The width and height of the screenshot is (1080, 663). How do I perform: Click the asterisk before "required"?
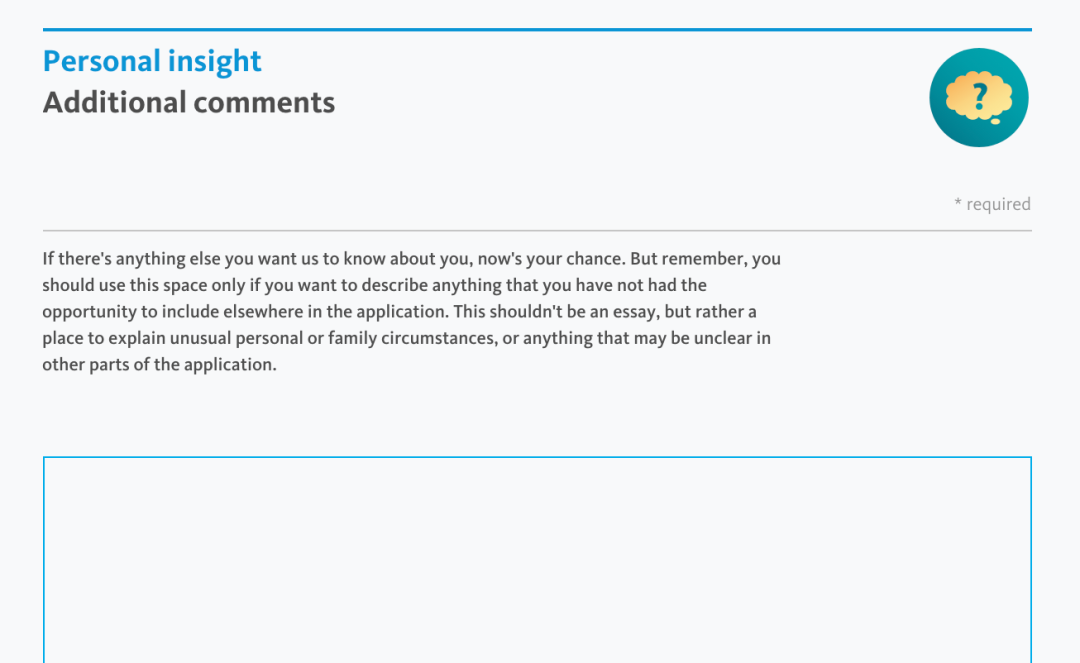pos(958,204)
